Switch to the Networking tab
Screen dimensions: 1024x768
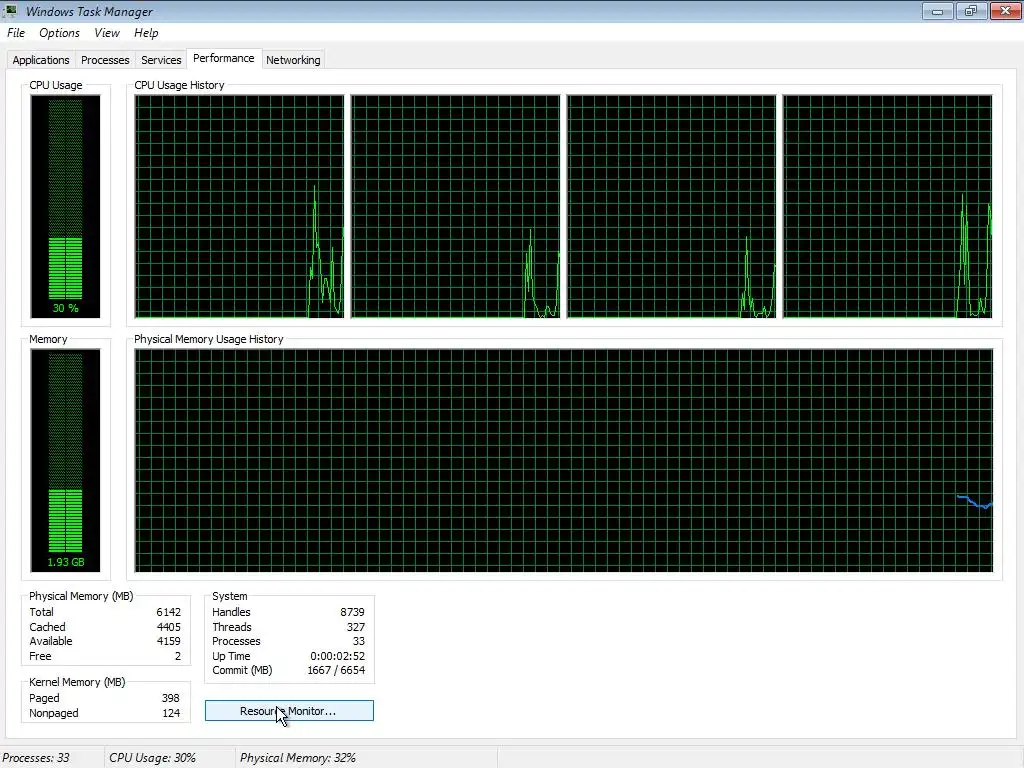(x=293, y=59)
